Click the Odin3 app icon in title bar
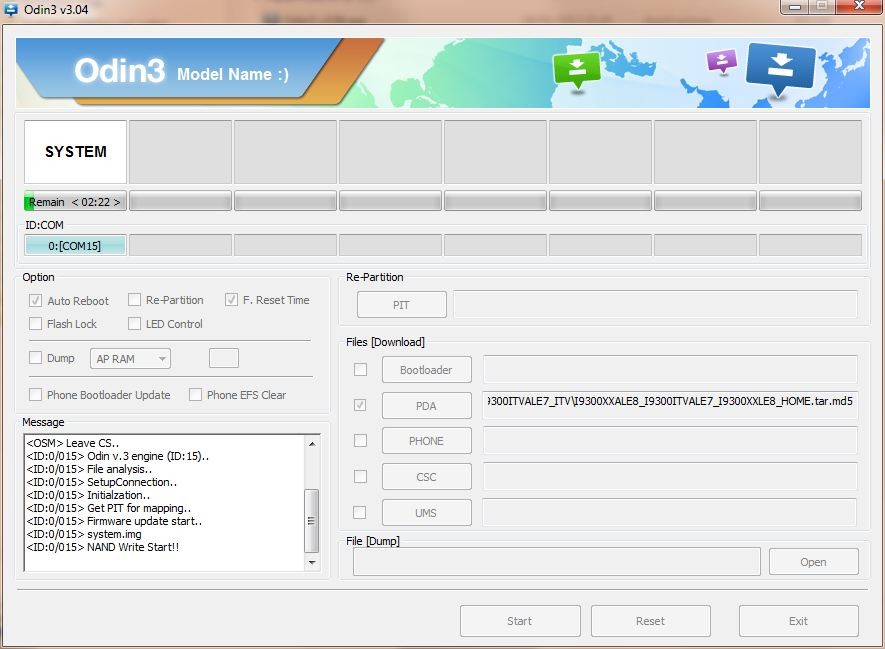This screenshot has height=649, width=885. (11, 9)
